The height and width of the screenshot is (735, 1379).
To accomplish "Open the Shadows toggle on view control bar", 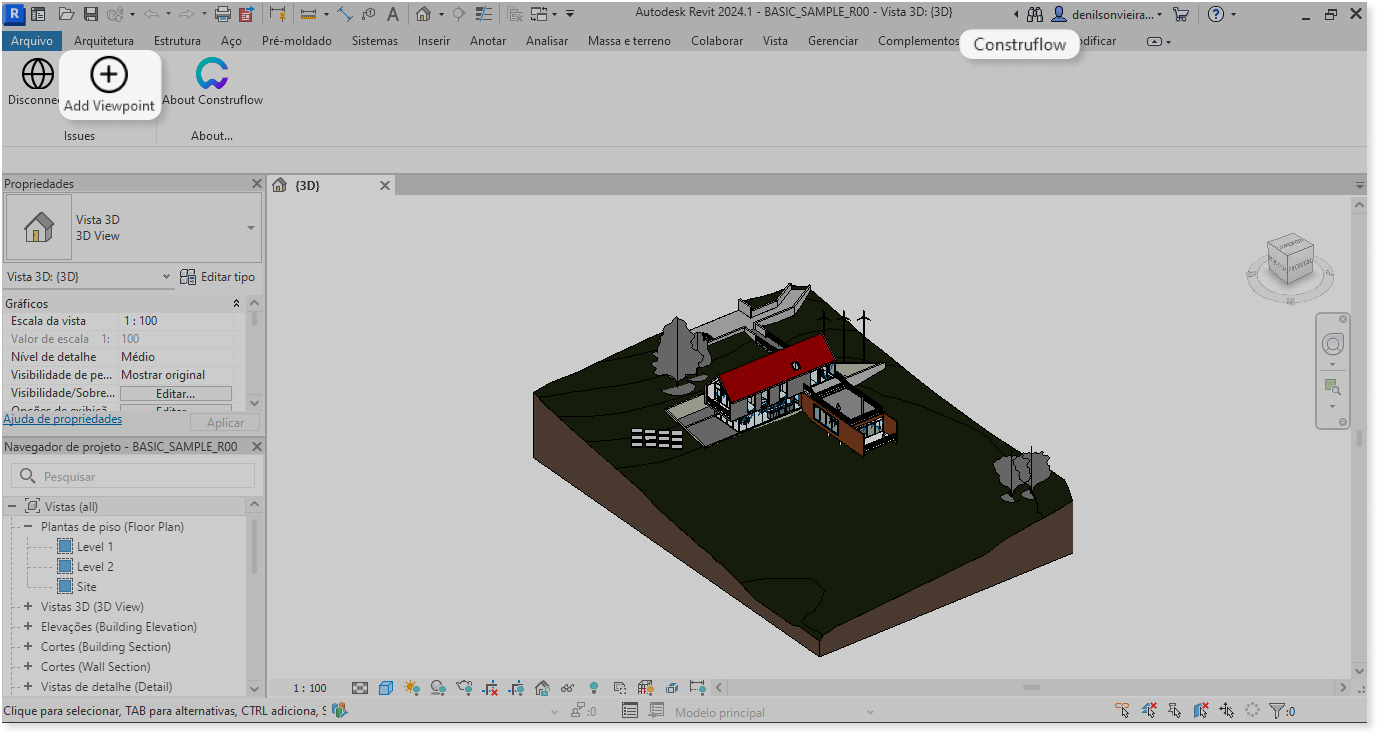I will [436, 688].
